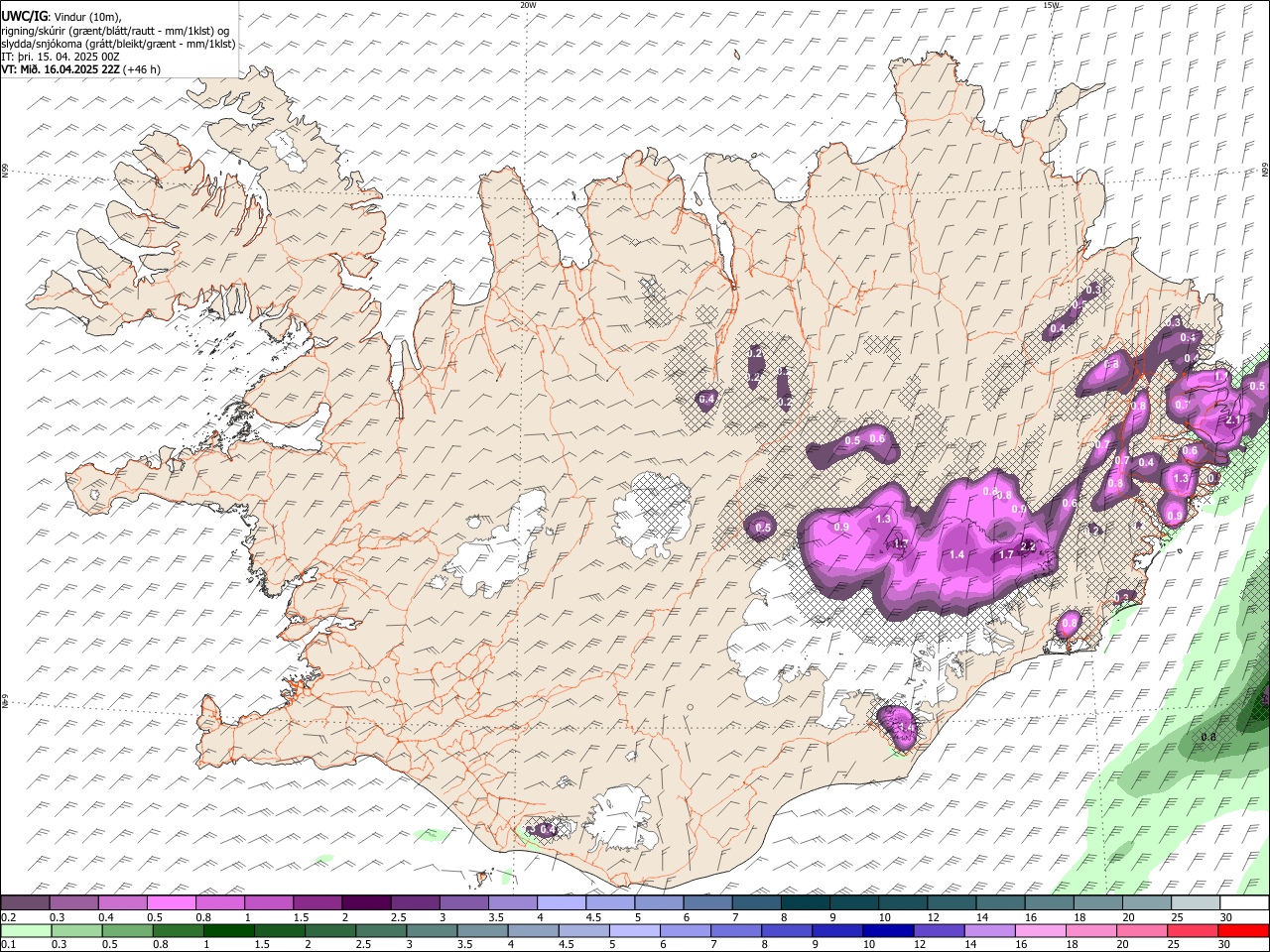Click upper legend swatch between 0.2 and 0.3

25,903
